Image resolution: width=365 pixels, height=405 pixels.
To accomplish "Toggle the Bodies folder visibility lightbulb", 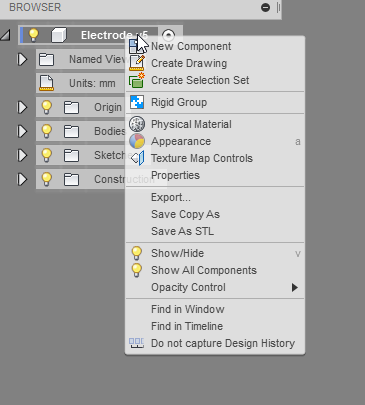I will 46,131.
